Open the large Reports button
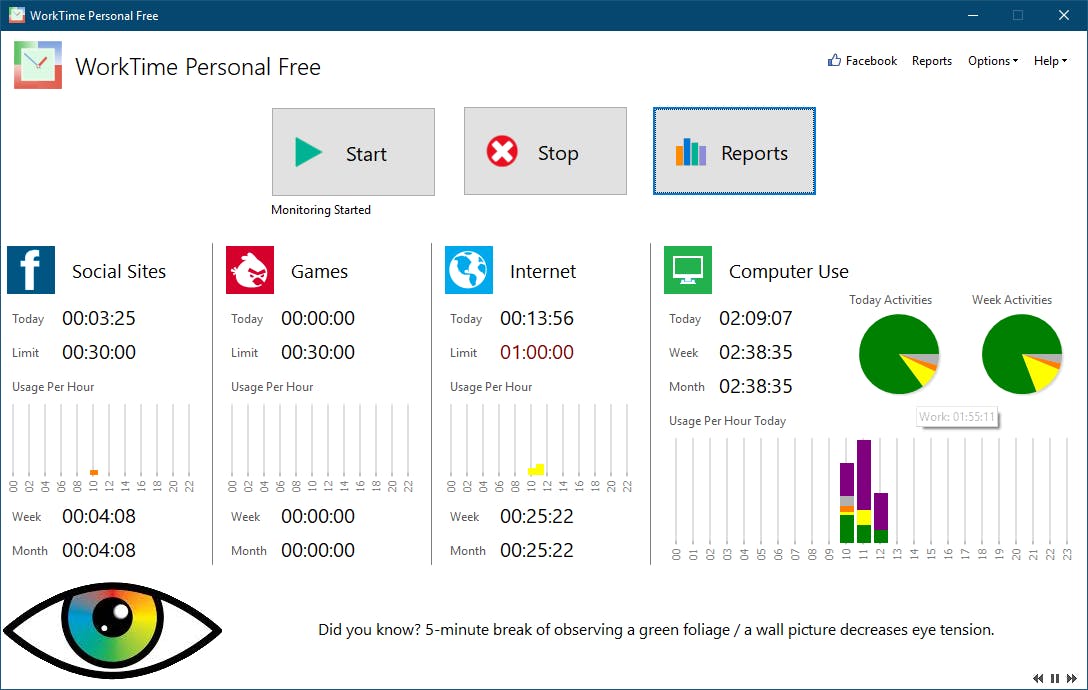This screenshot has height=690, width=1088. (x=734, y=151)
